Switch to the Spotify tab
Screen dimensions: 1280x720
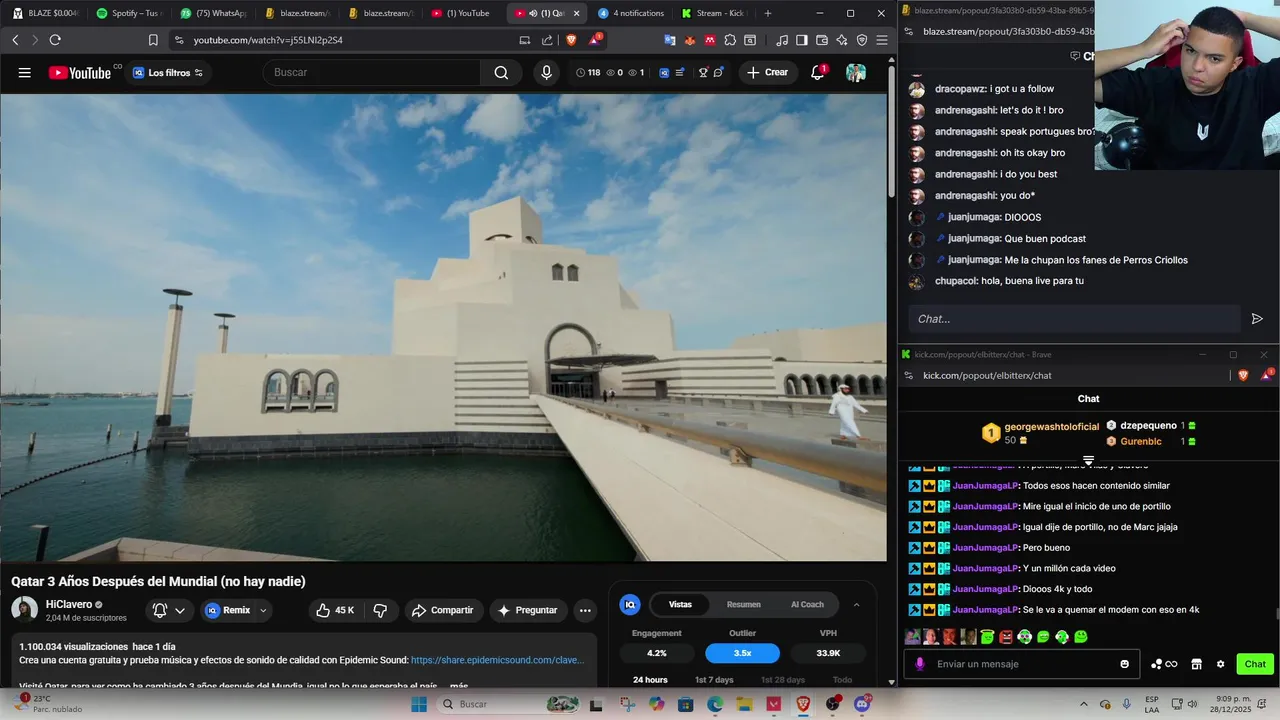pos(128,13)
